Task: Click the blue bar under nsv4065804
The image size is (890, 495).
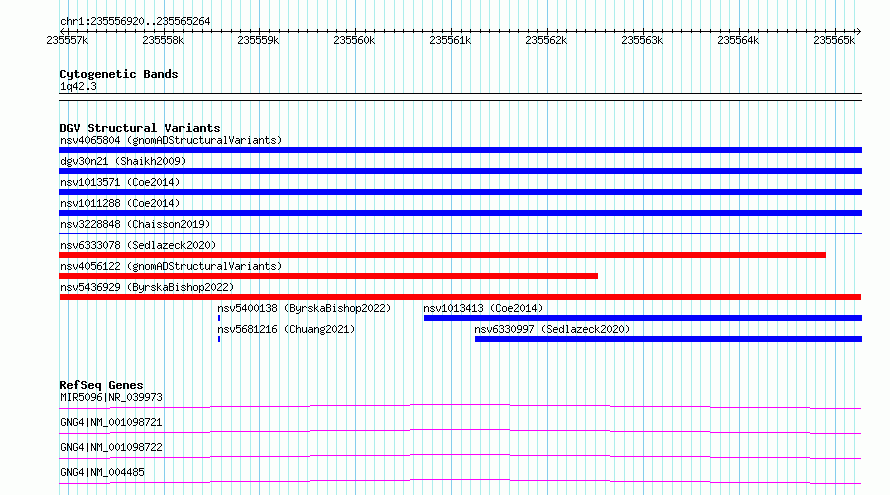Action: coord(460,150)
